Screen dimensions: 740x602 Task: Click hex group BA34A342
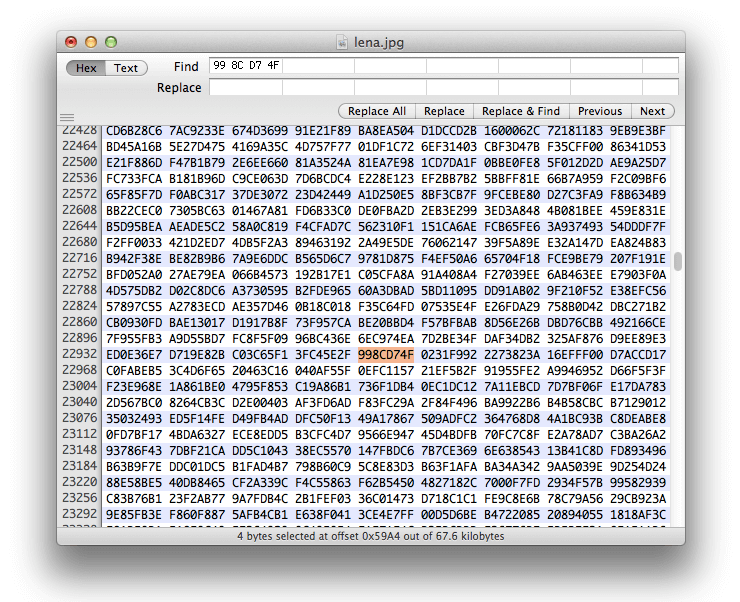[x=512, y=467]
